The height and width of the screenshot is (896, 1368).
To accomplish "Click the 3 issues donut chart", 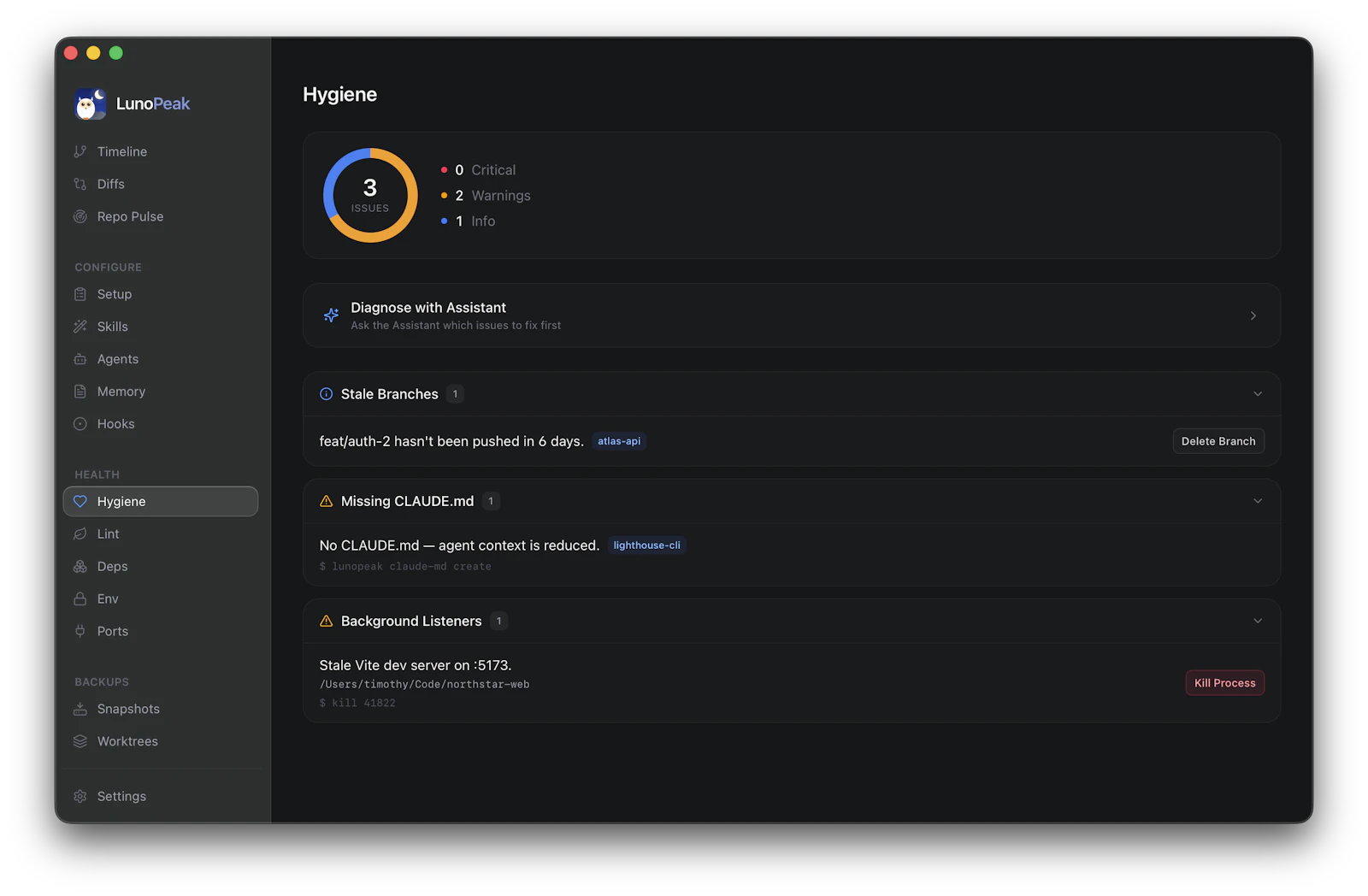I will point(370,196).
